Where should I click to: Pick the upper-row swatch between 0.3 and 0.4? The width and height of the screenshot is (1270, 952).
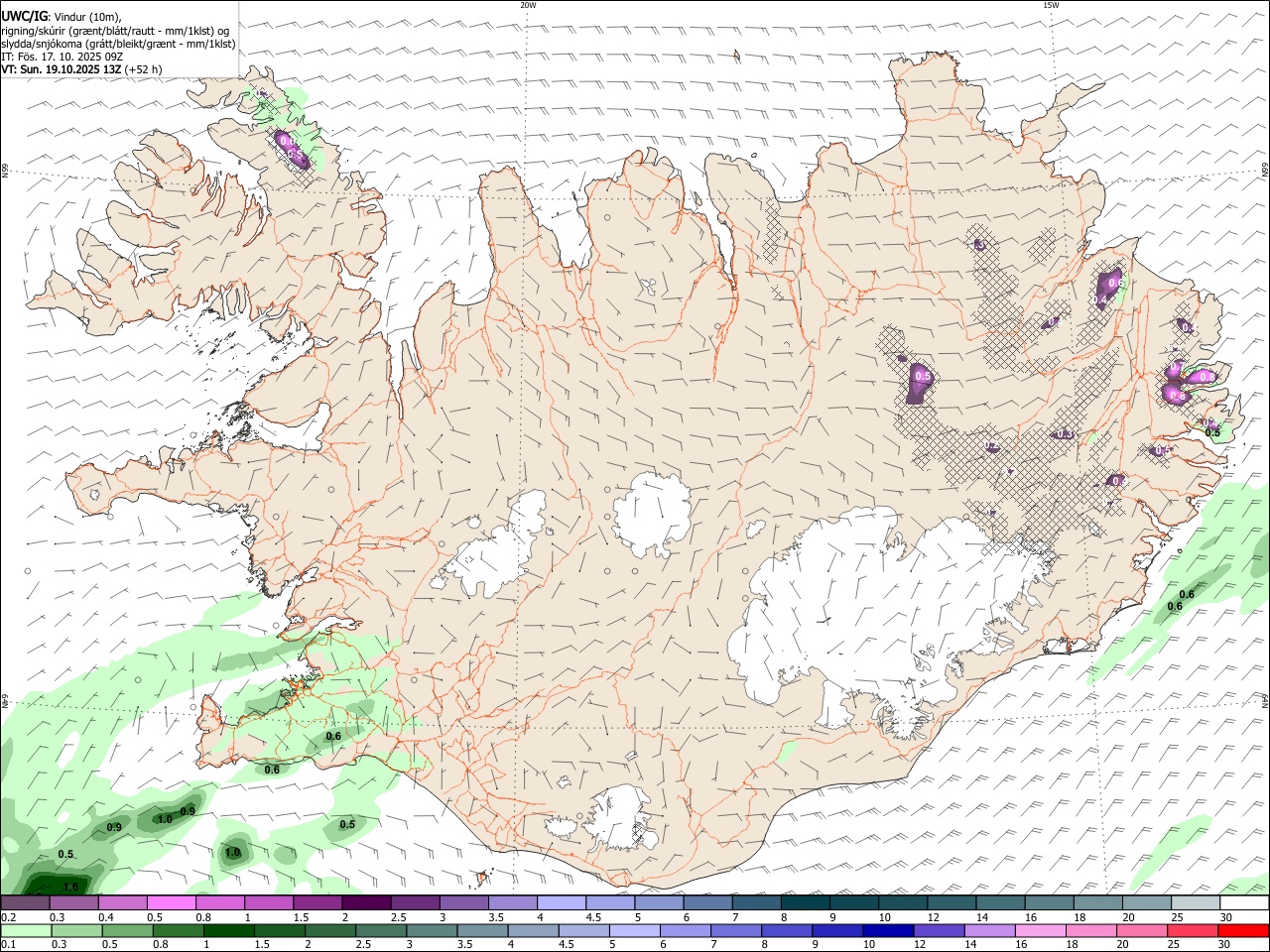(x=73, y=903)
